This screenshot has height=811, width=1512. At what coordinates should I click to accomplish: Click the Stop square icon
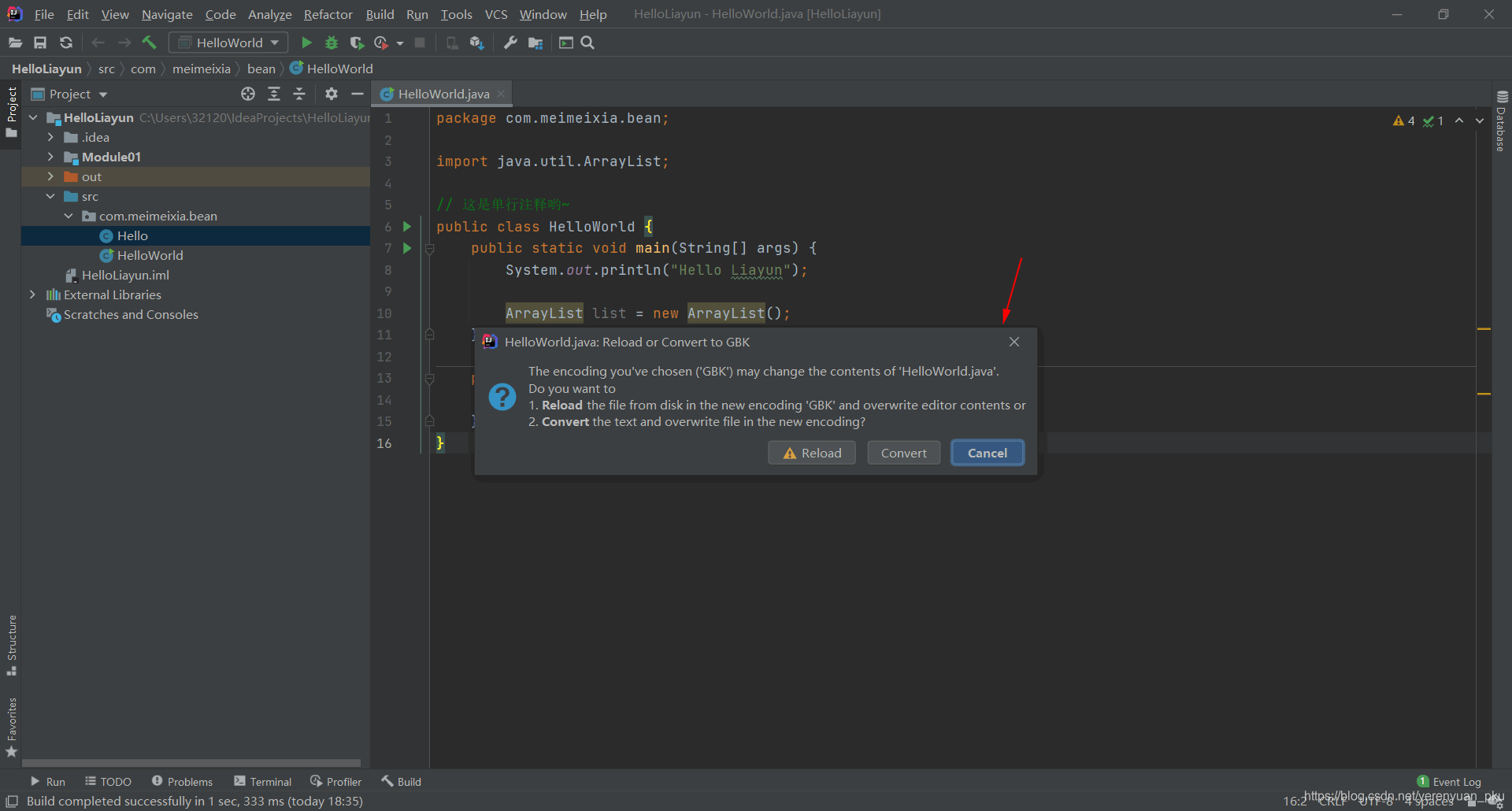coord(420,43)
